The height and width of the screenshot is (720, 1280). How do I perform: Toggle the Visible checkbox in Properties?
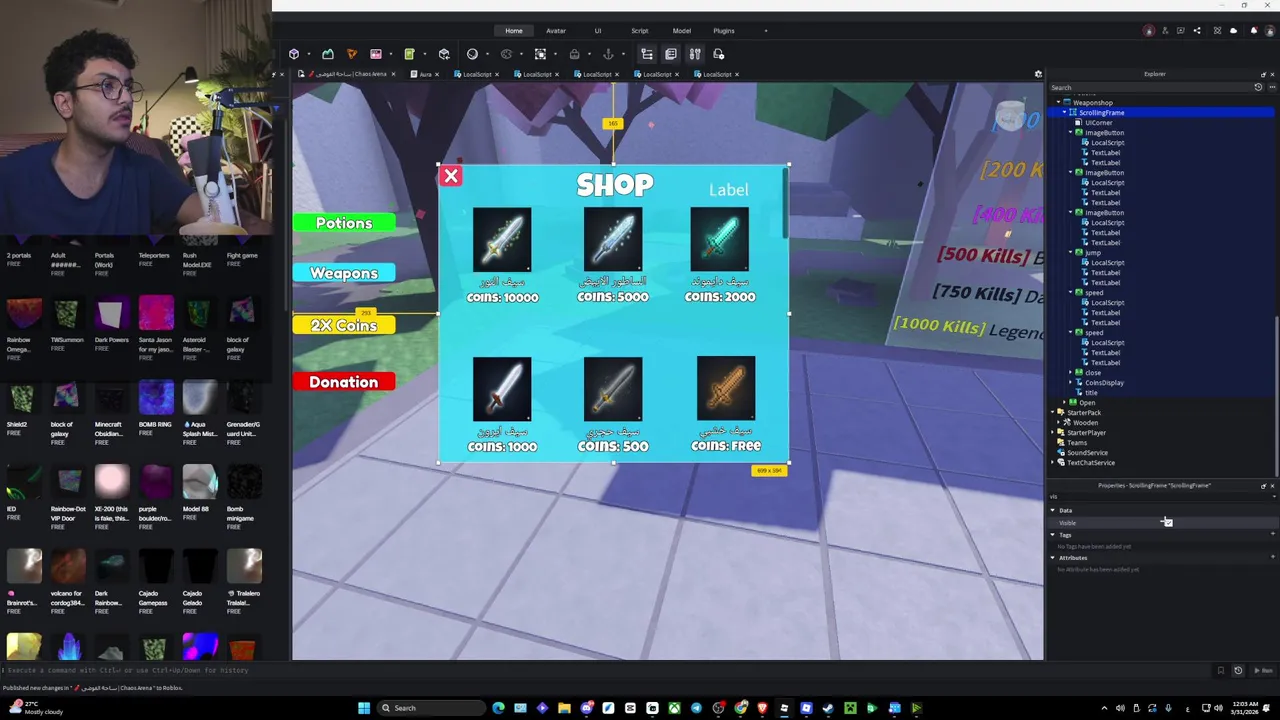1167,523
